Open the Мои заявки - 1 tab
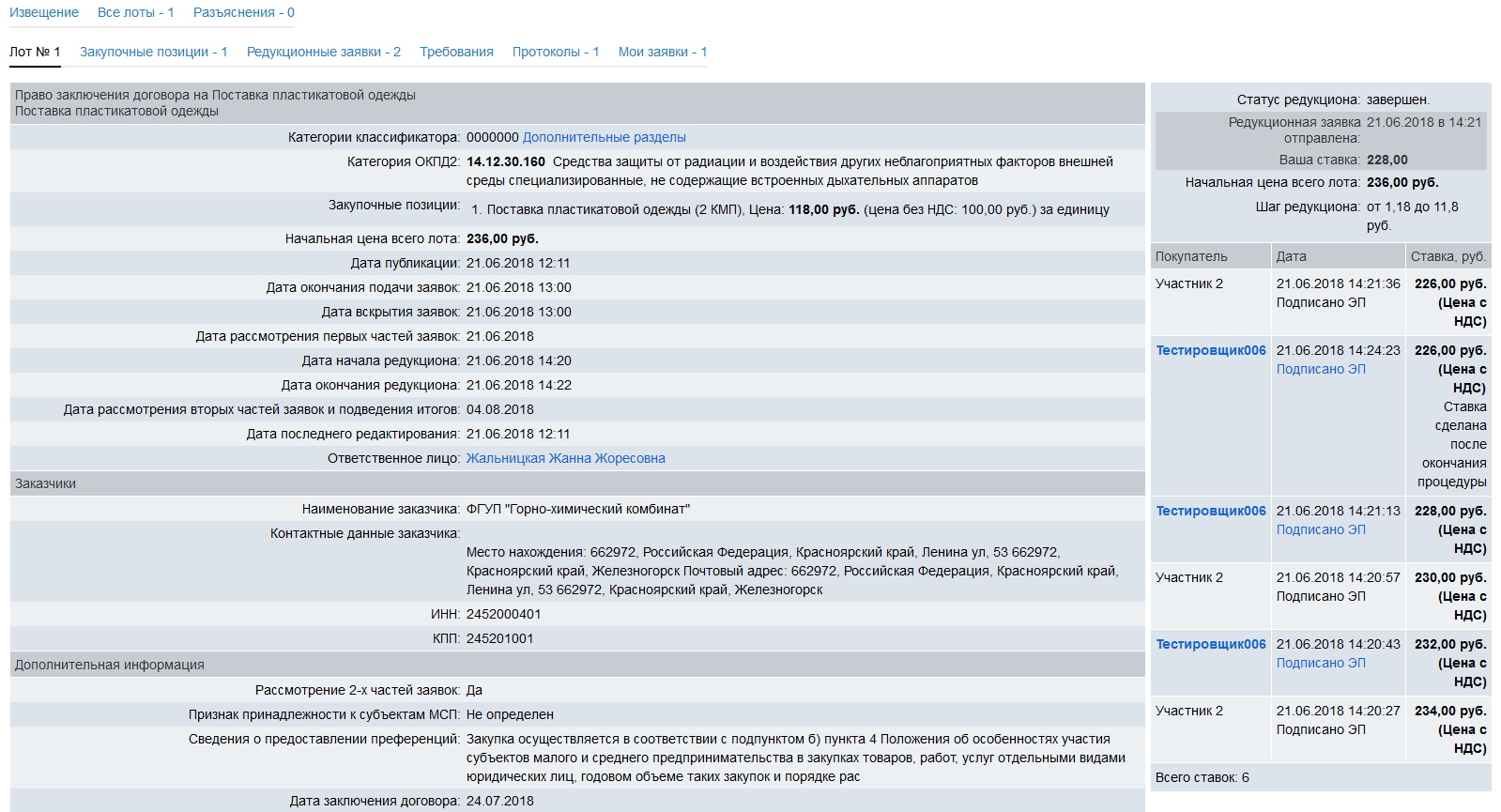This screenshot has width=1501, height=812. click(x=662, y=52)
